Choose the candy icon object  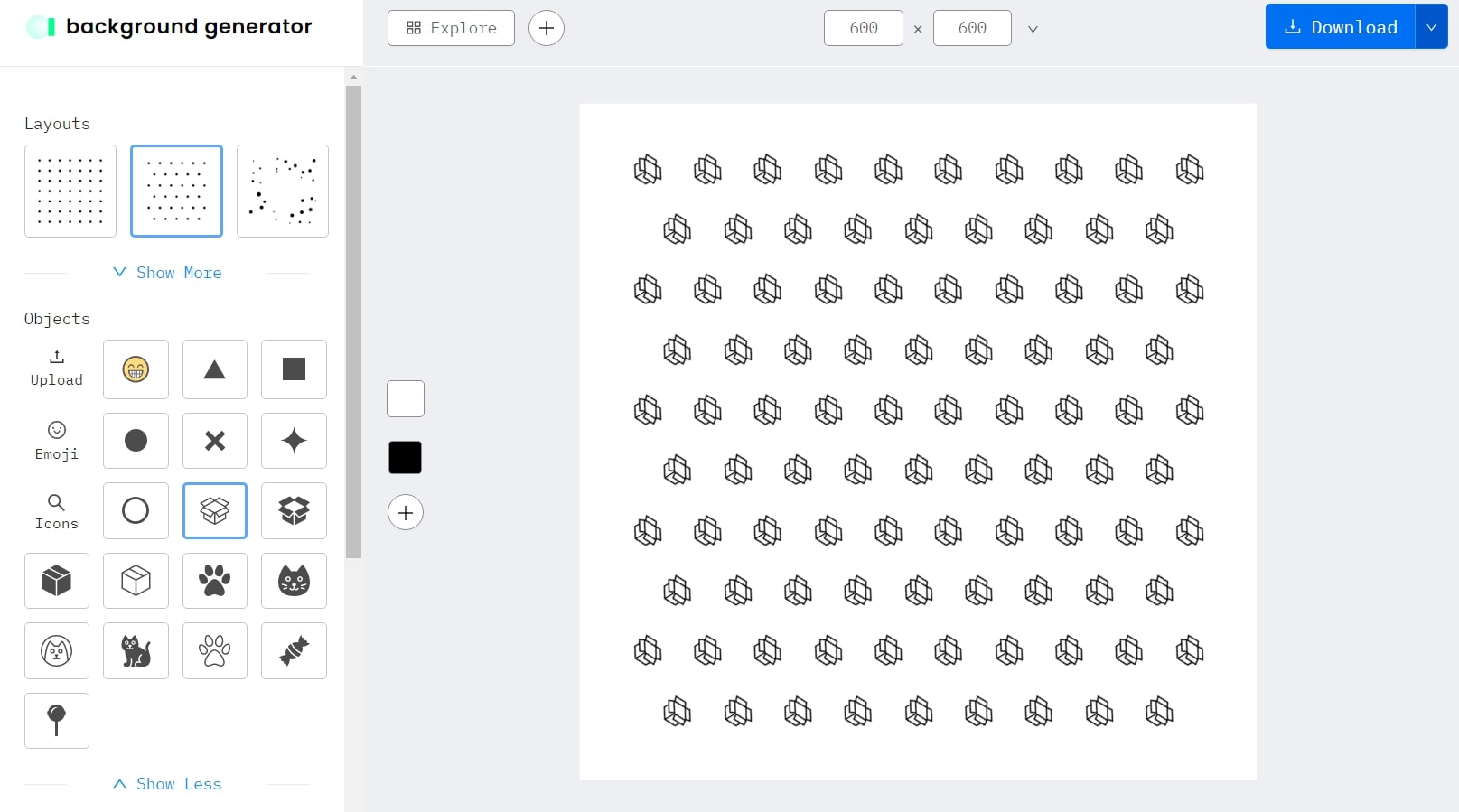294,650
